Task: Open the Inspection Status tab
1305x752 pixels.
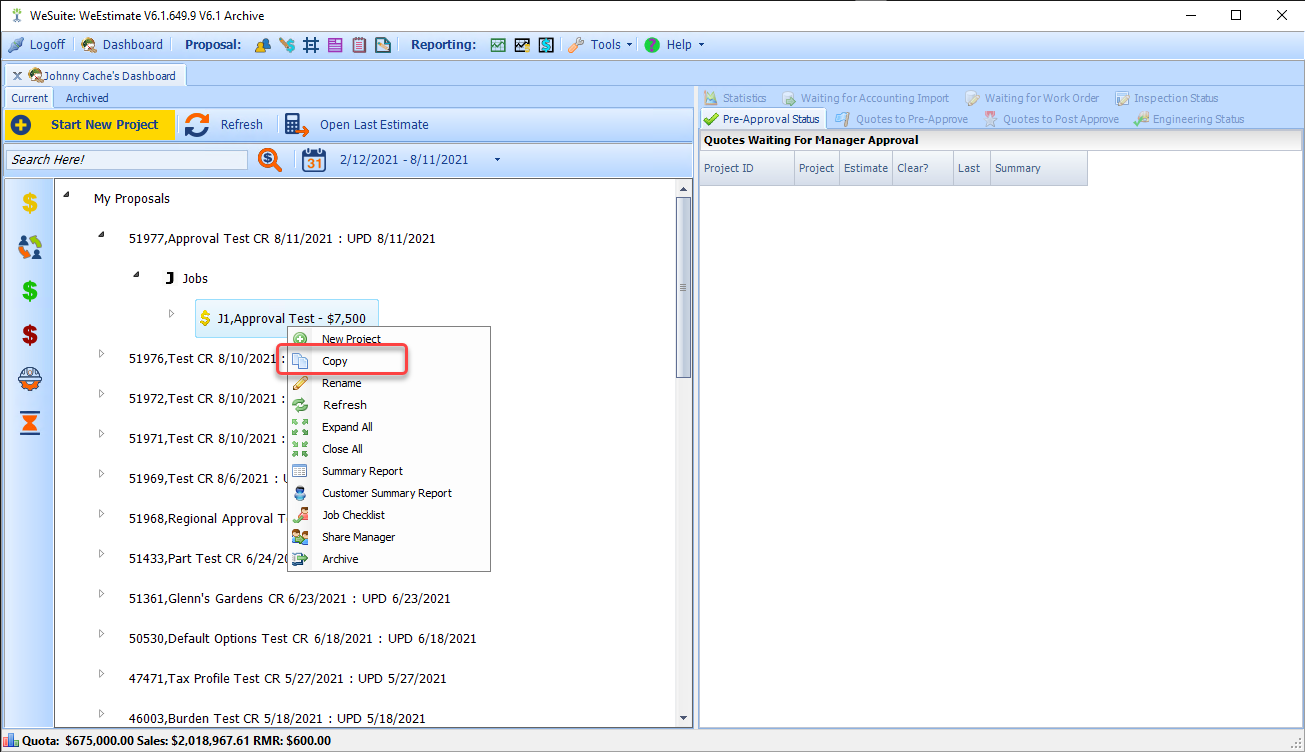Action: tap(1166, 98)
